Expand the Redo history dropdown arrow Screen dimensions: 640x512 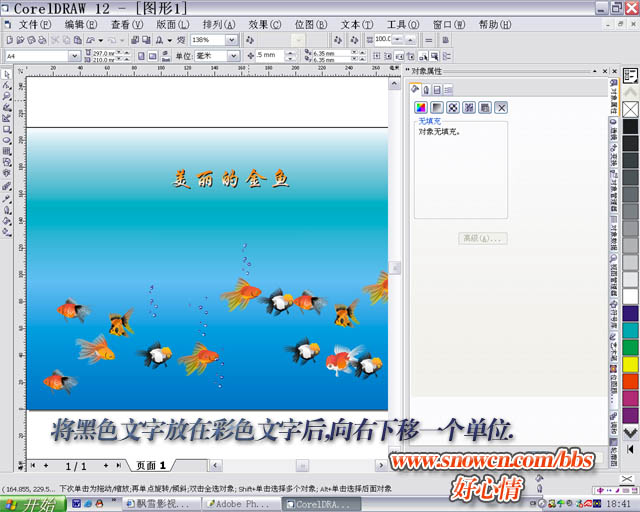pyautogui.click(x=122, y=40)
